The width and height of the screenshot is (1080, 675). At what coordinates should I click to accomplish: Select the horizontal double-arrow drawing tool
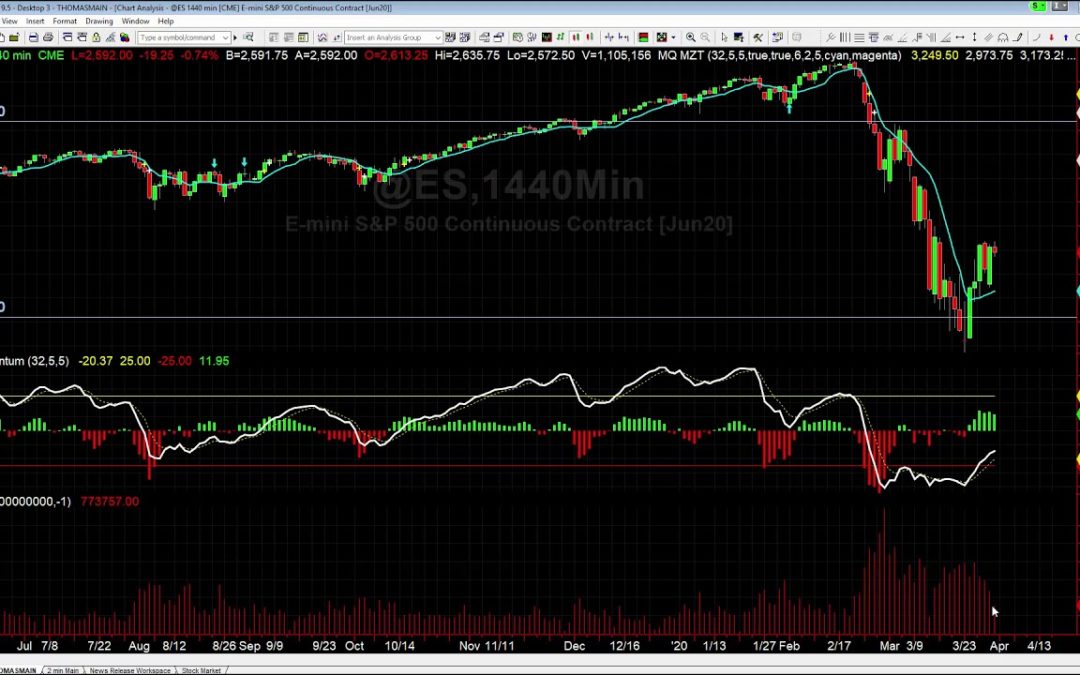959,37
